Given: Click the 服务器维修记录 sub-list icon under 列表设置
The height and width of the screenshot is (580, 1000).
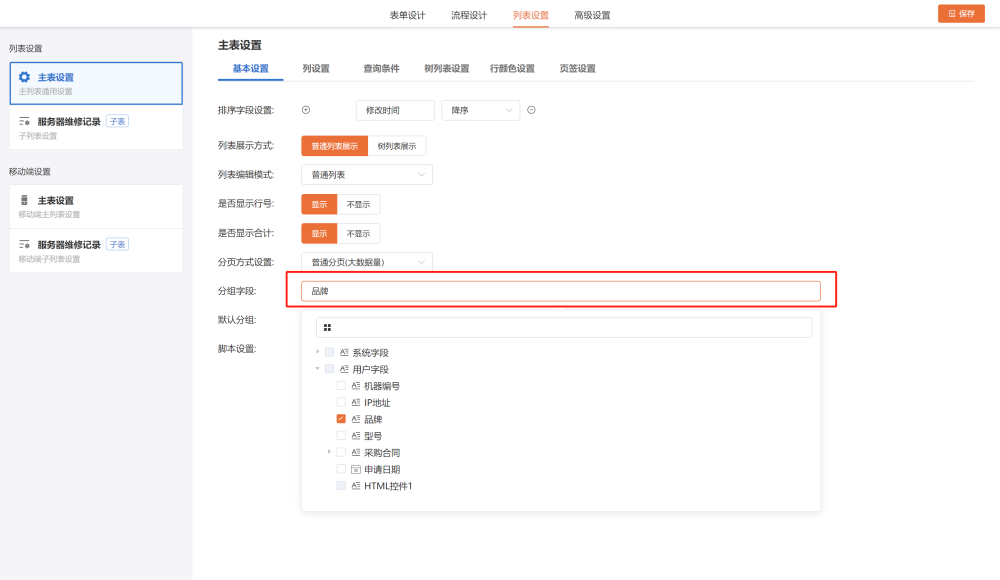Looking at the screenshot, I should [x=25, y=122].
